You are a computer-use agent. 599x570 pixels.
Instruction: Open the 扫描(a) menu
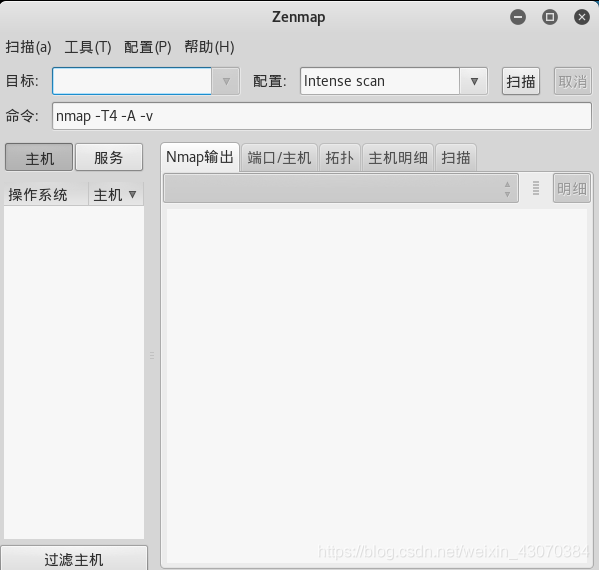[x=28, y=47]
